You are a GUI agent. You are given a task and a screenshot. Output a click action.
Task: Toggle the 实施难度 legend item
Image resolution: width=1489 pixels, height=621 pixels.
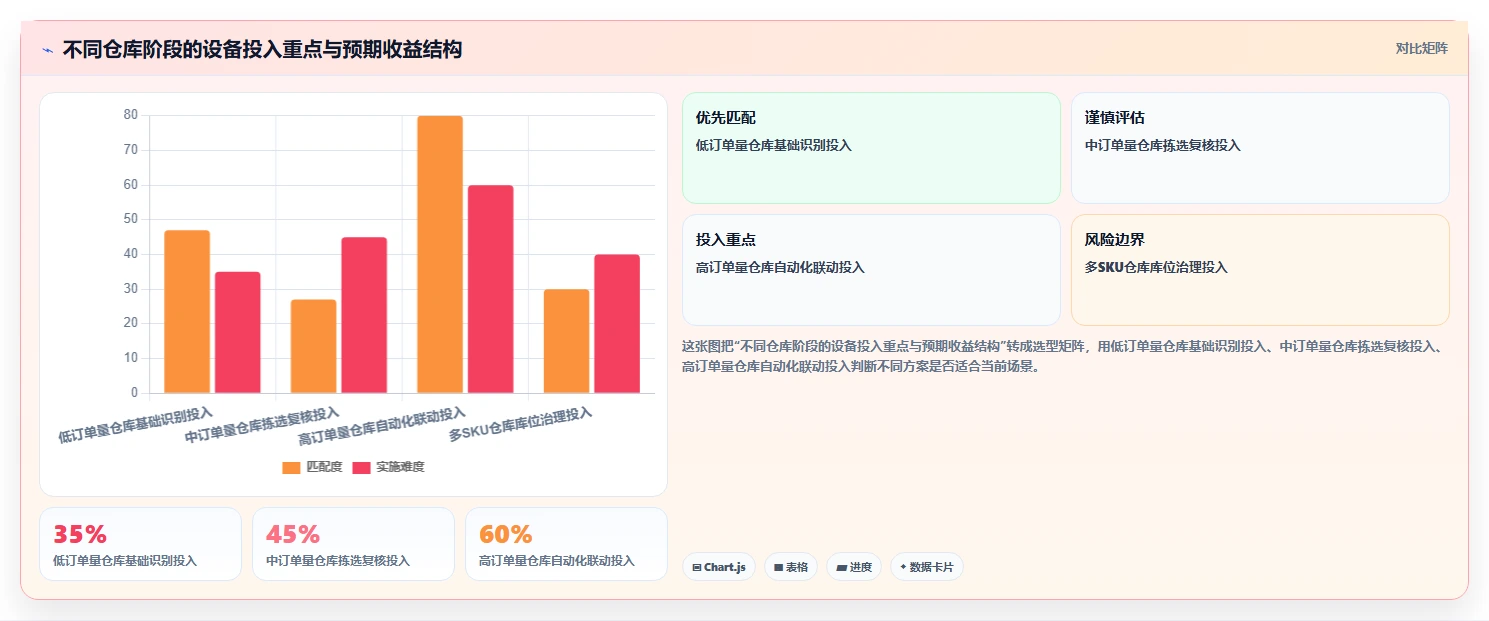point(388,467)
